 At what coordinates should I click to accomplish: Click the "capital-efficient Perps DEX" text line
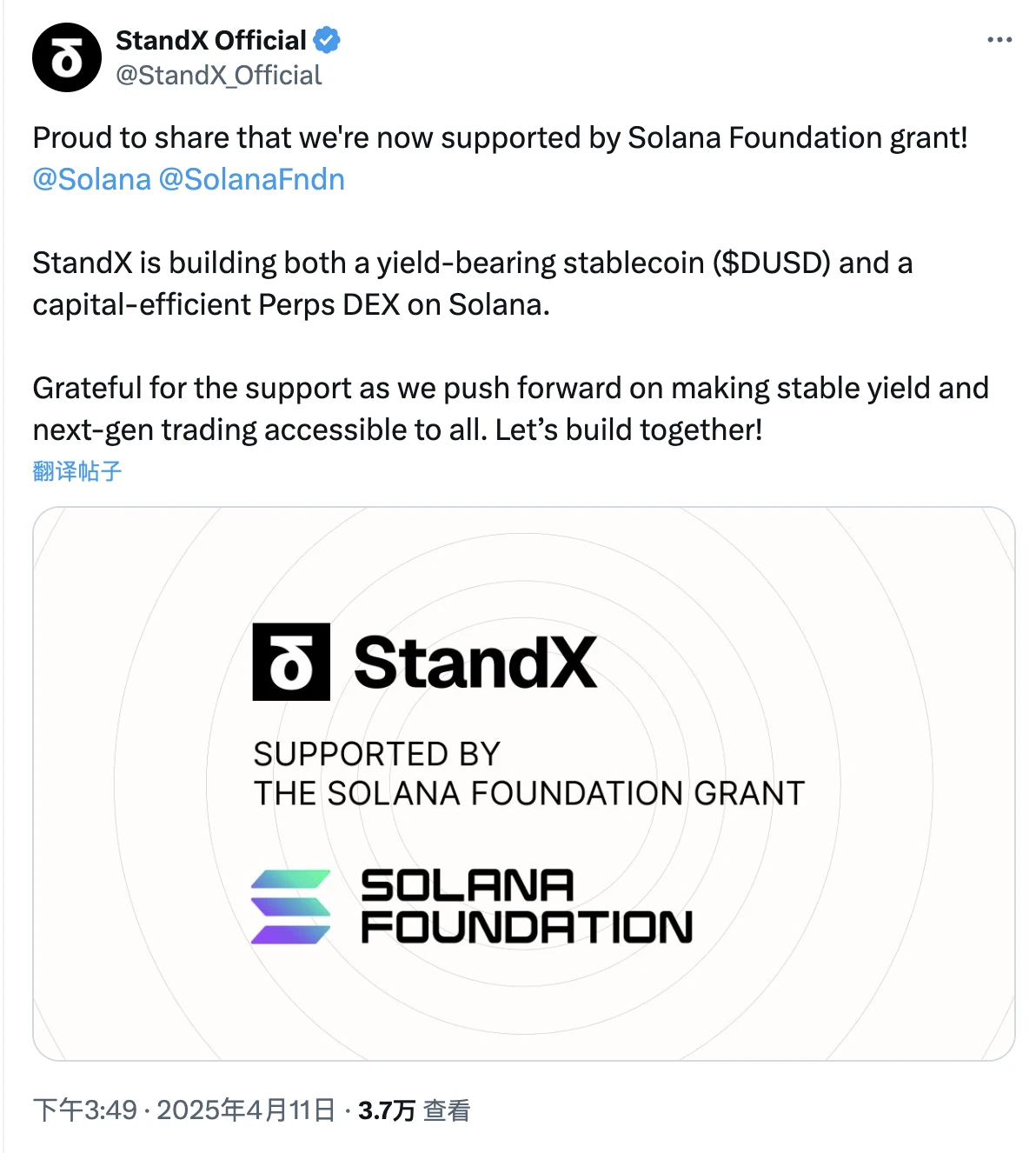pos(291,304)
